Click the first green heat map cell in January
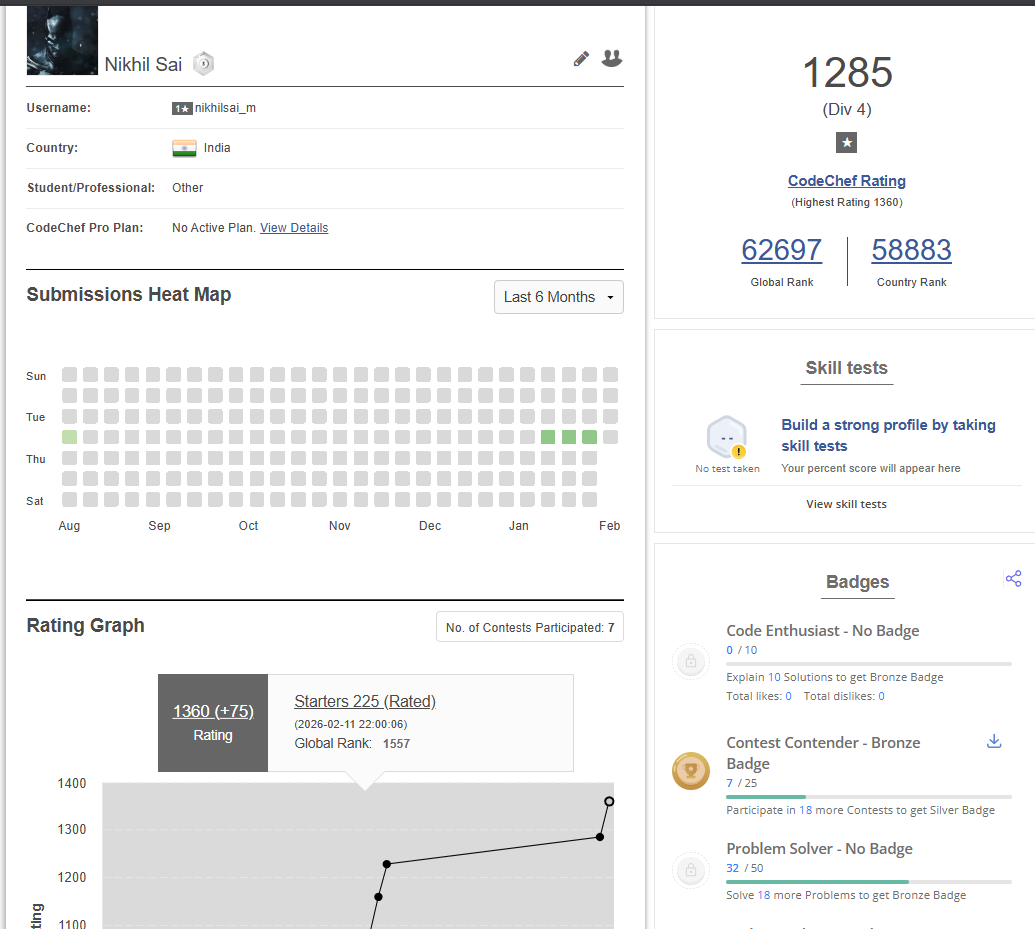1035x929 pixels. [x=548, y=437]
